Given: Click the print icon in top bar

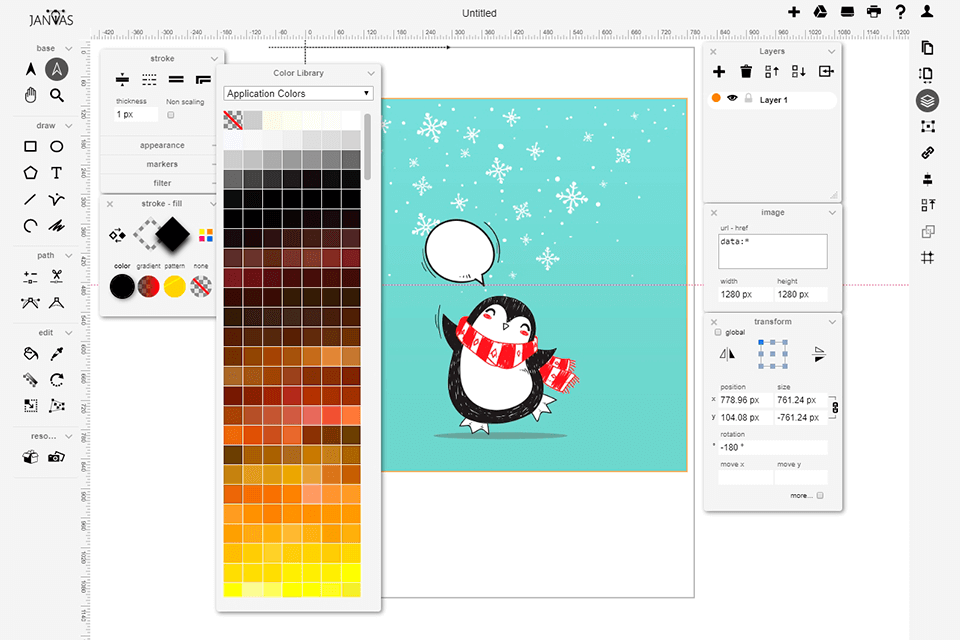Looking at the screenshot, I should [874, 12].
